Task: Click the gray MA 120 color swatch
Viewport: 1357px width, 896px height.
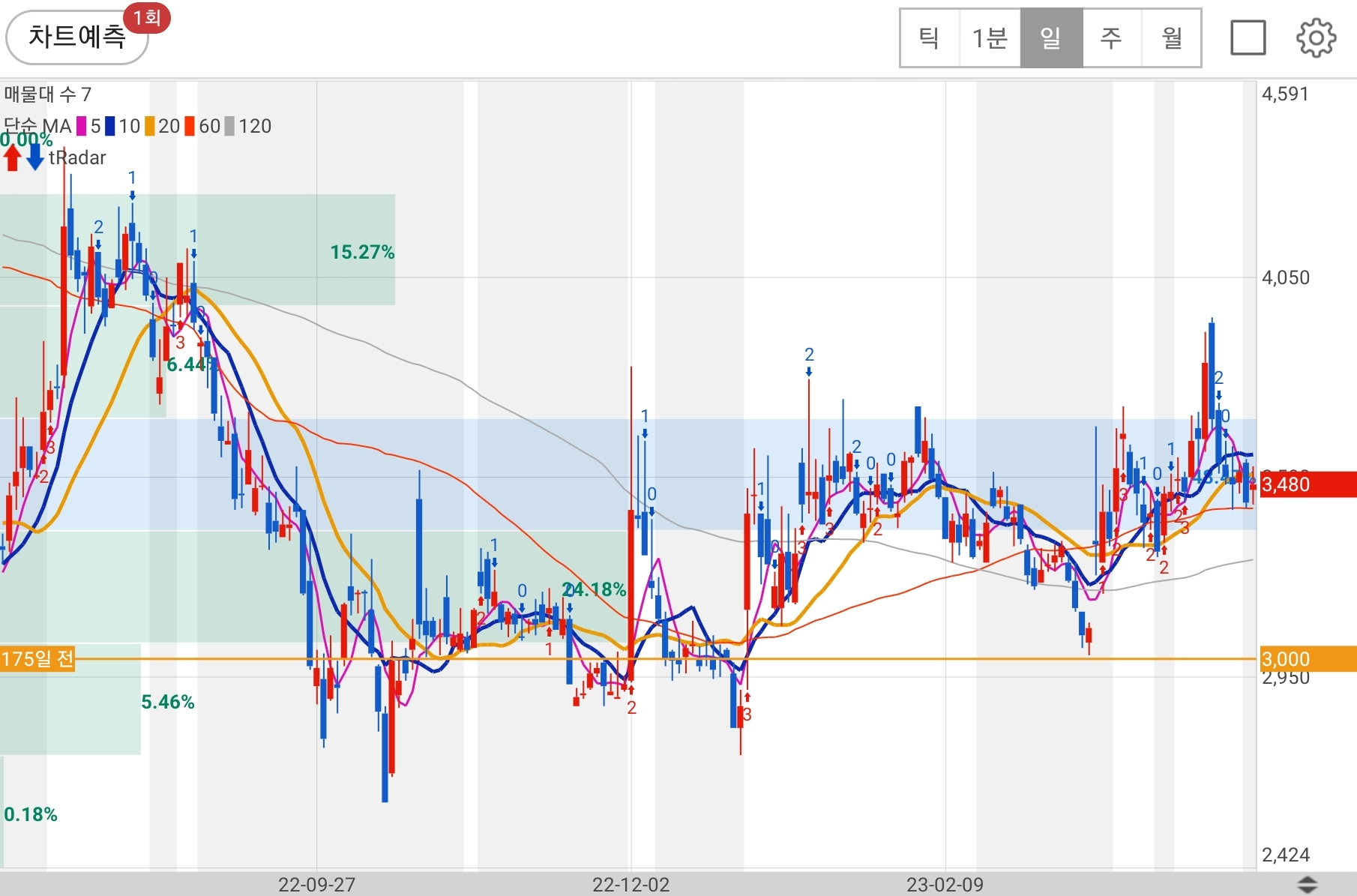Action: (x=229, y=126)
